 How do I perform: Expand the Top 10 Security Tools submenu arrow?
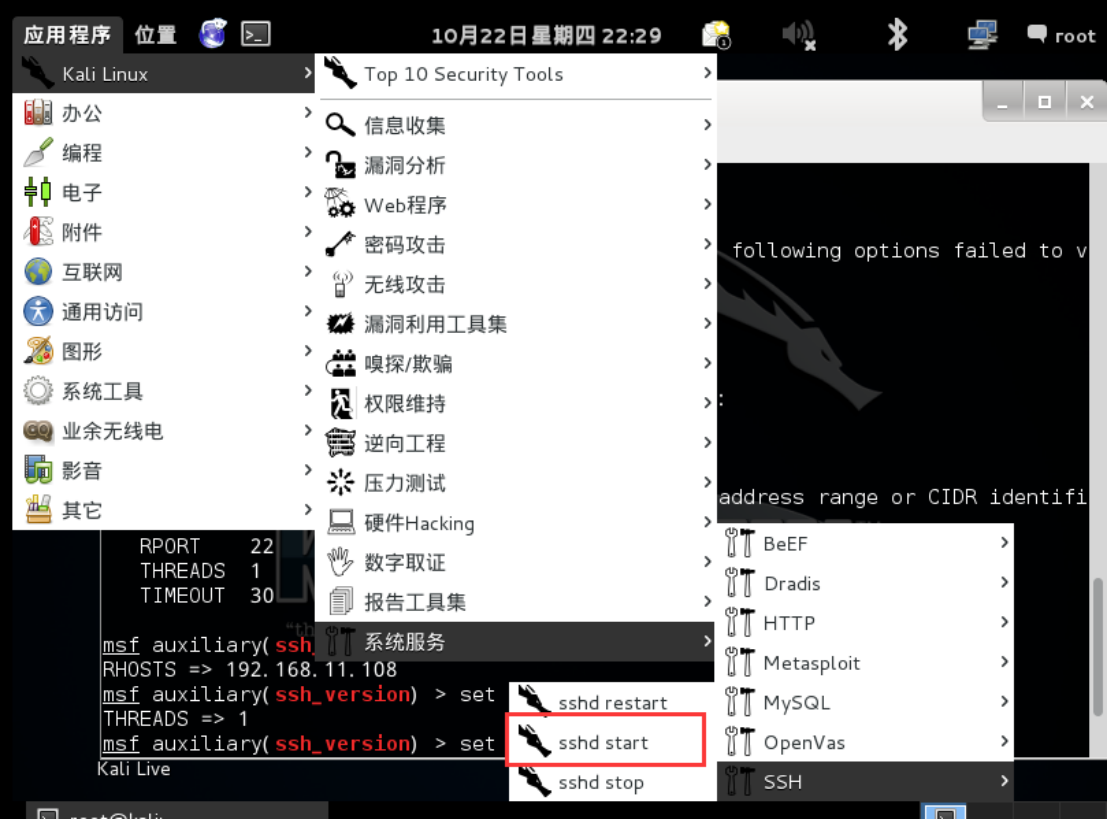pos(707,73)
